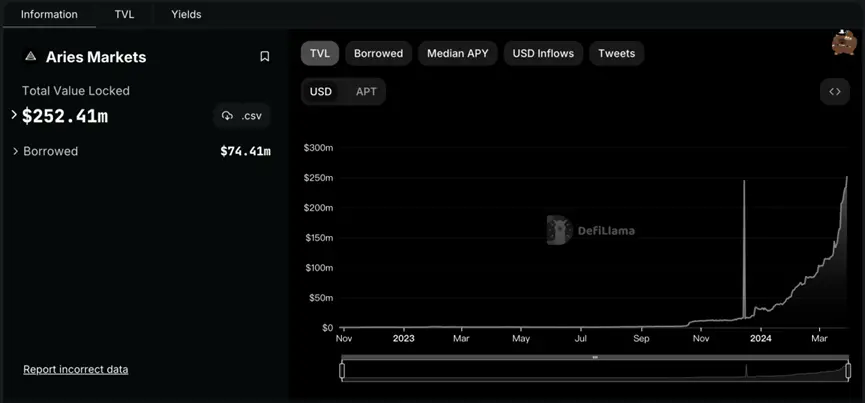The height and width of the screenshot is (403, 865).
Task: Click the top grip of the range selector
Action: [595, 357]
